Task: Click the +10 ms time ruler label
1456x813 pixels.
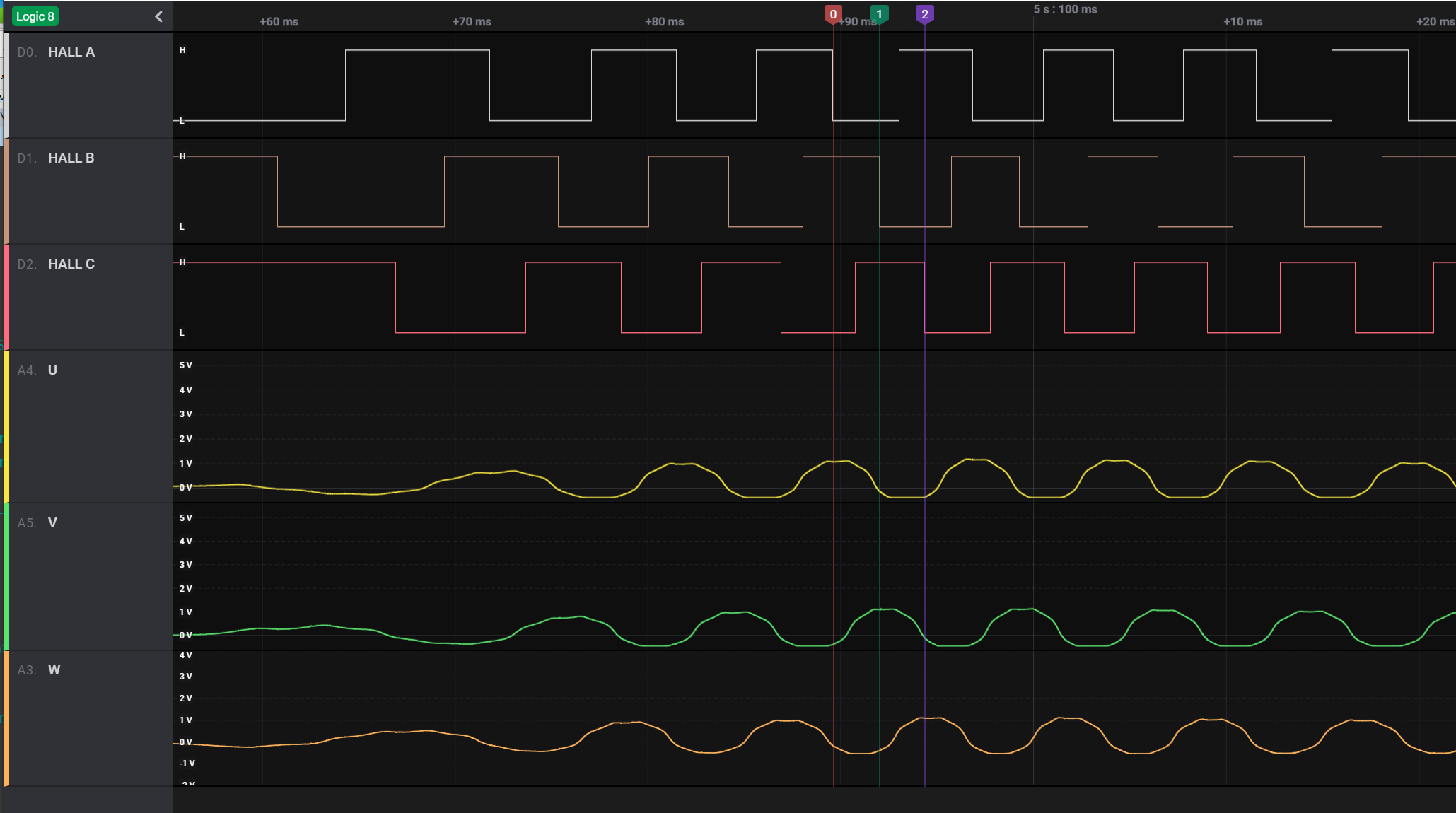Action: pyautogui.click(x=1243, y=22)
